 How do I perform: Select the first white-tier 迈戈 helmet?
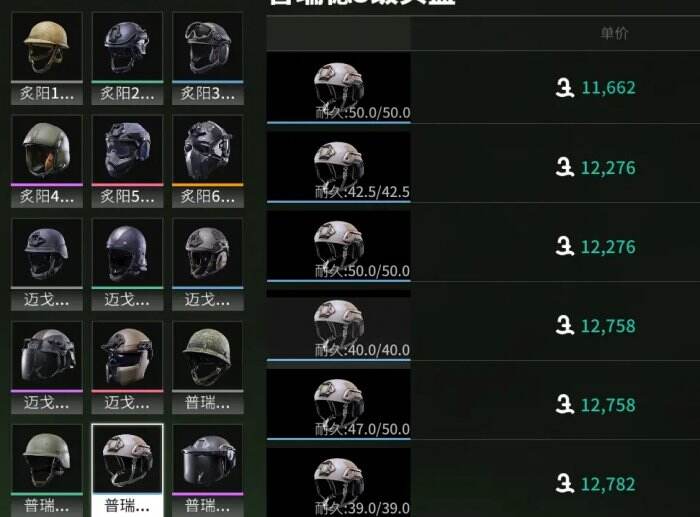47,264
